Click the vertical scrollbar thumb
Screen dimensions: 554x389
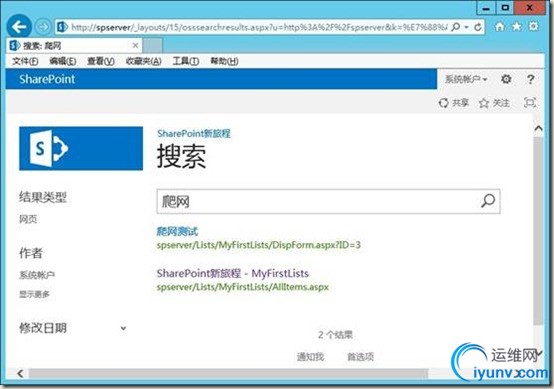tap(538, 231)
